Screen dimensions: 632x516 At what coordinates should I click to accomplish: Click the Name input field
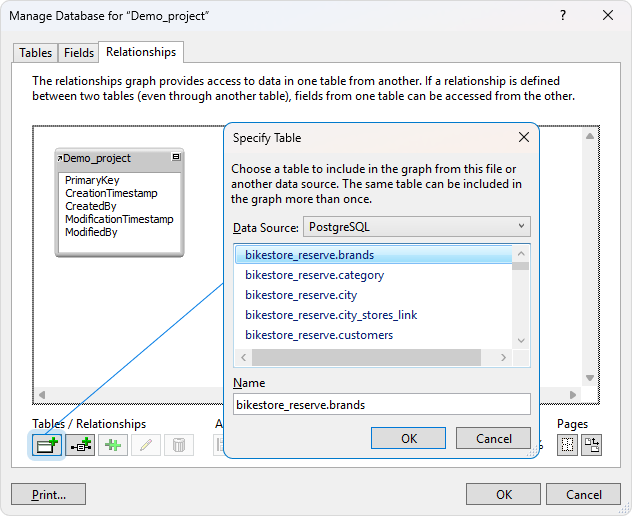click(x=382, y=404)
